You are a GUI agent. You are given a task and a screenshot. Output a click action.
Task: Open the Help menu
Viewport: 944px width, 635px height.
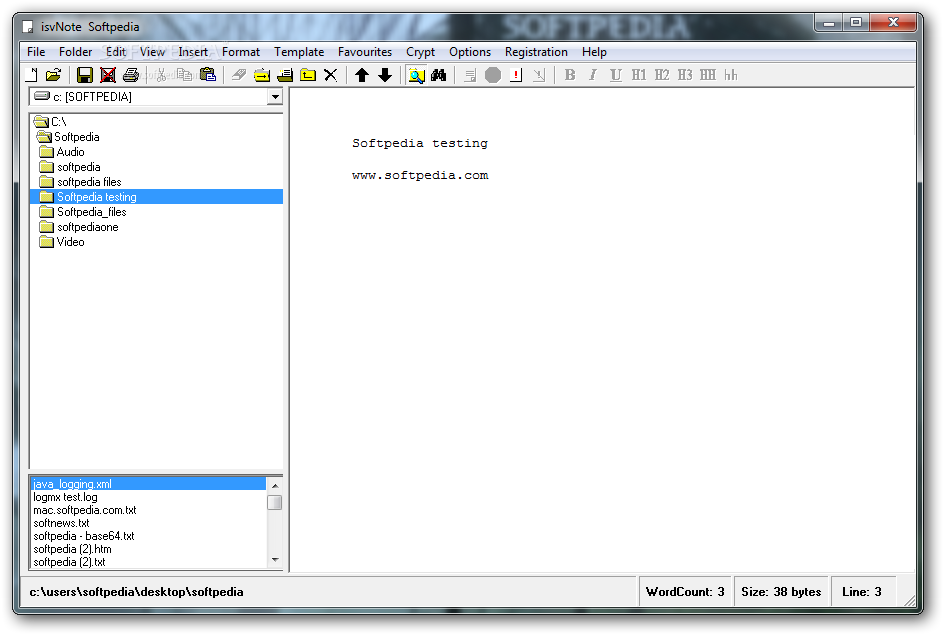pyautogui.click(x=594, y=52)
